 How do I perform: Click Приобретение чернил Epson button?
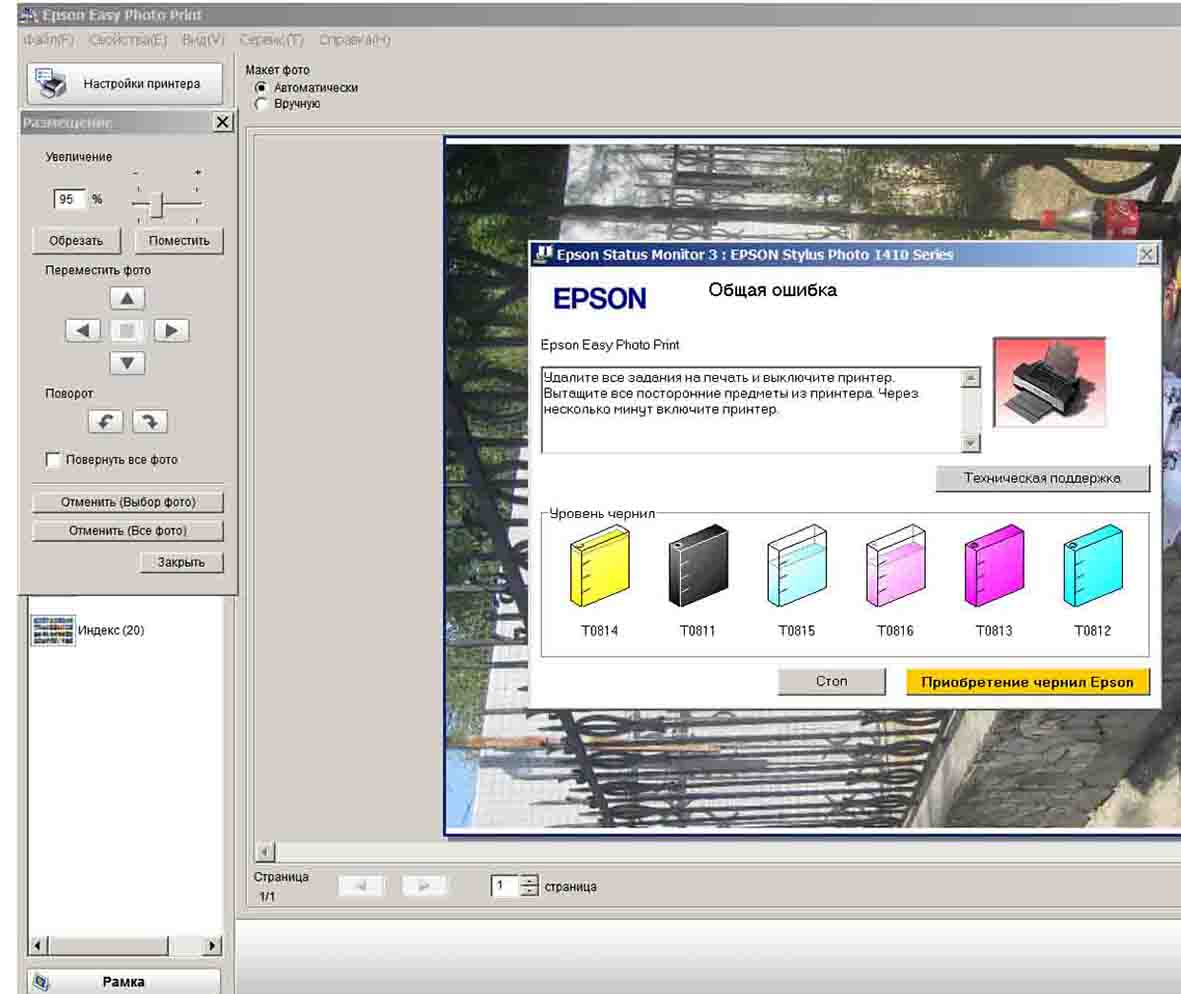[x=1027, y=682]
